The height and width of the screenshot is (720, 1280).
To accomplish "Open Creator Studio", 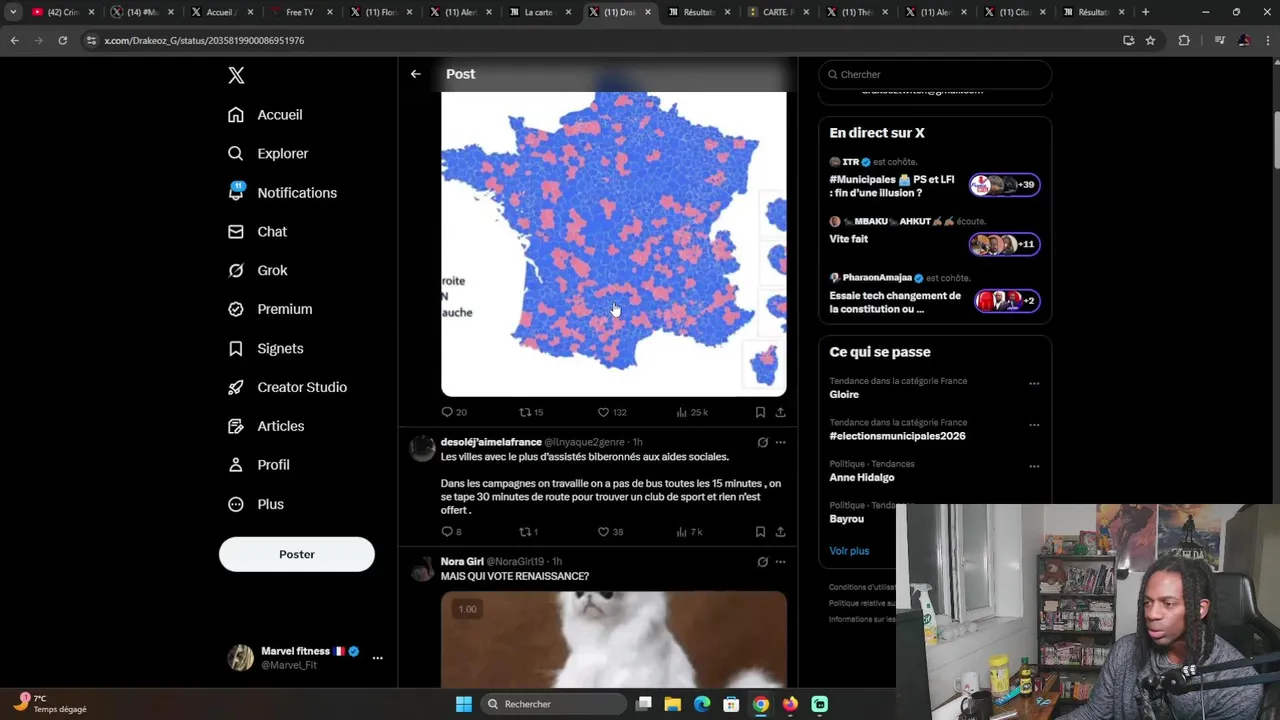I will tap(287, 388).
